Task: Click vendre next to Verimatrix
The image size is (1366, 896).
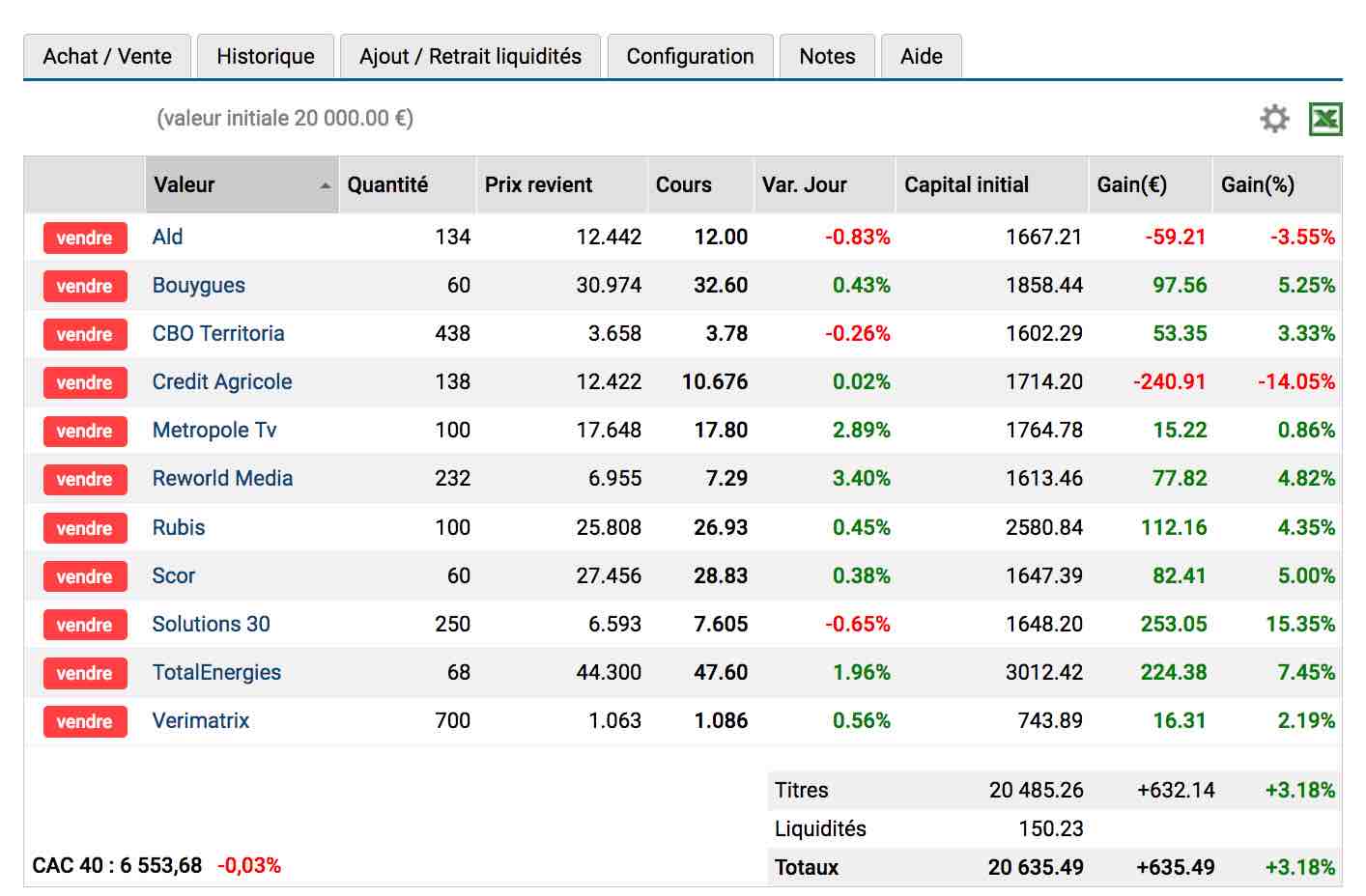Action: click(x=85, y=721)
